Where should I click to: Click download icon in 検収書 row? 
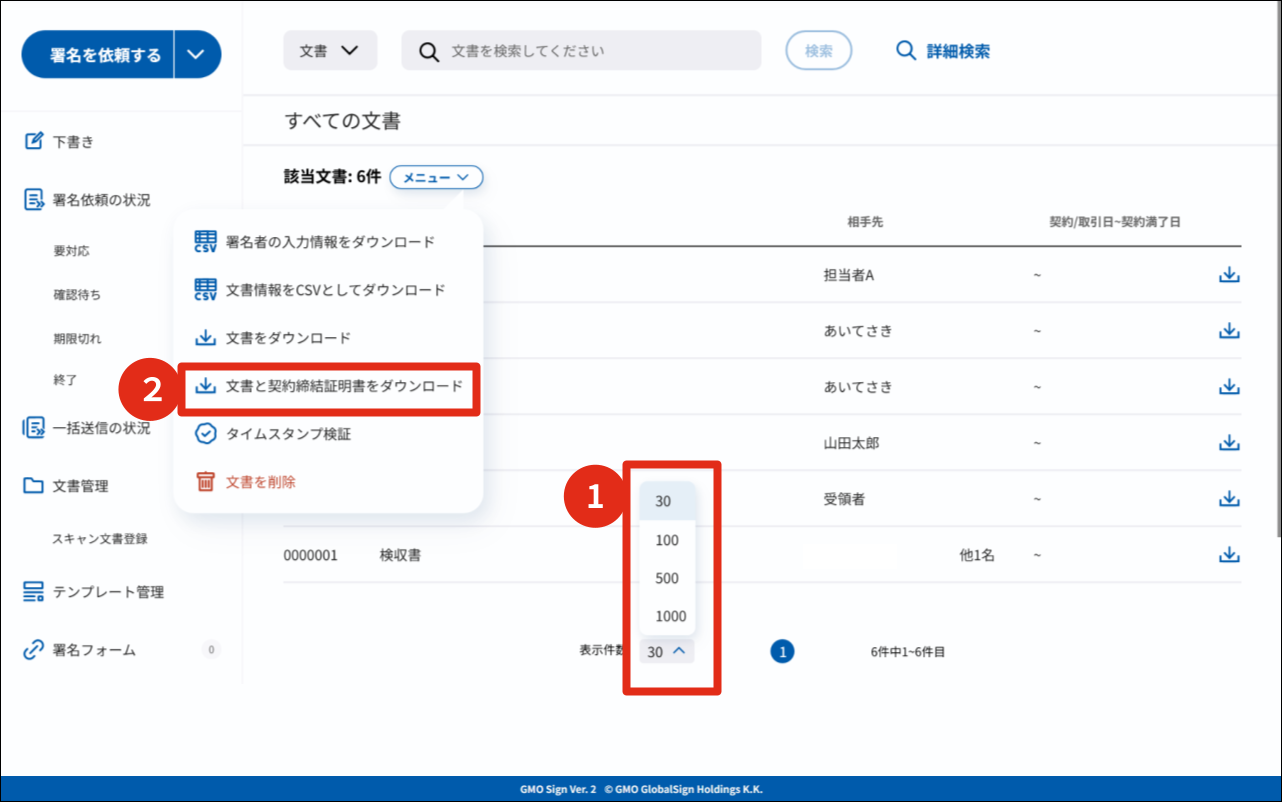click(x=1229, y=555)
